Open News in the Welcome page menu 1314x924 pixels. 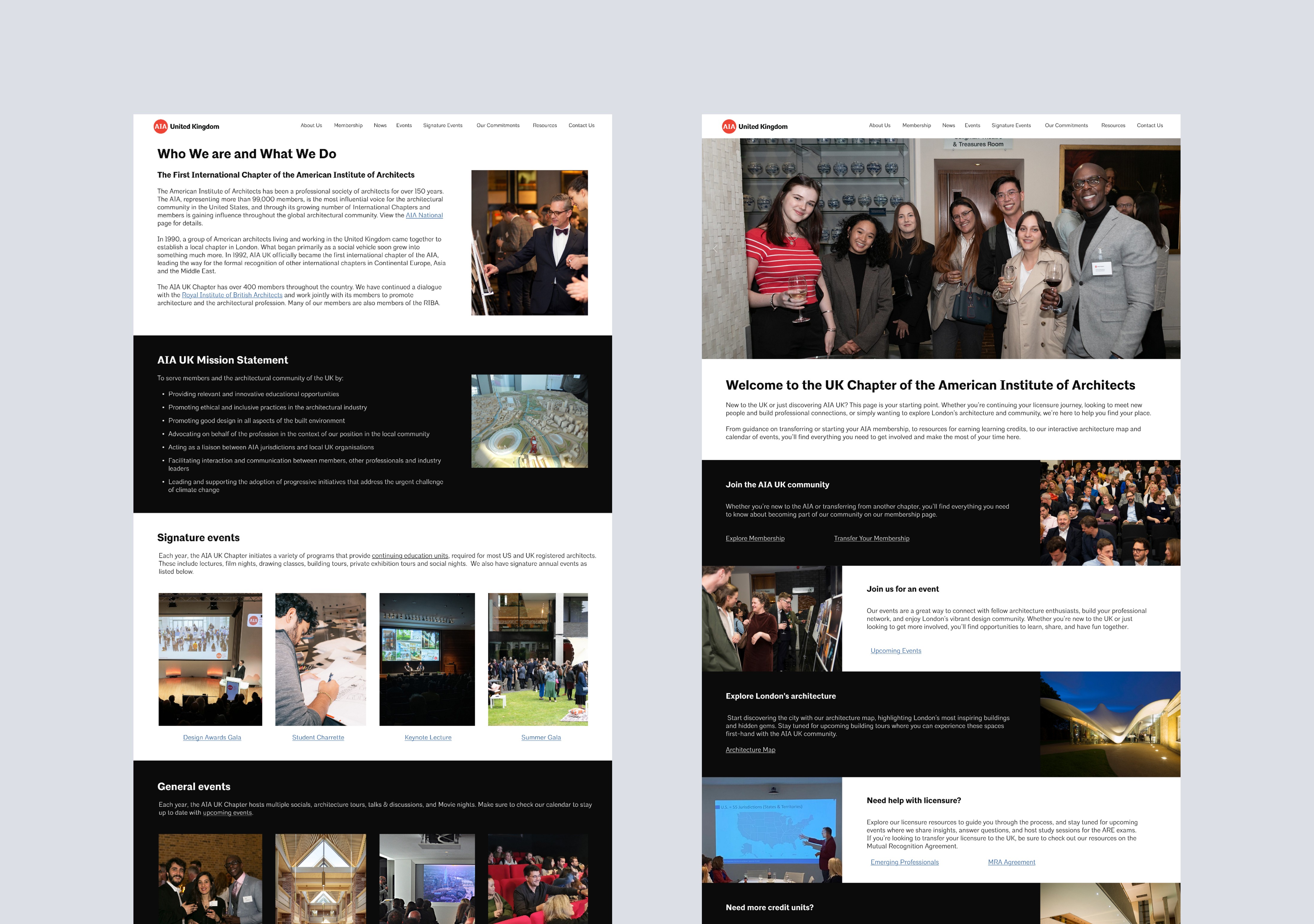(x=948, y=125)
